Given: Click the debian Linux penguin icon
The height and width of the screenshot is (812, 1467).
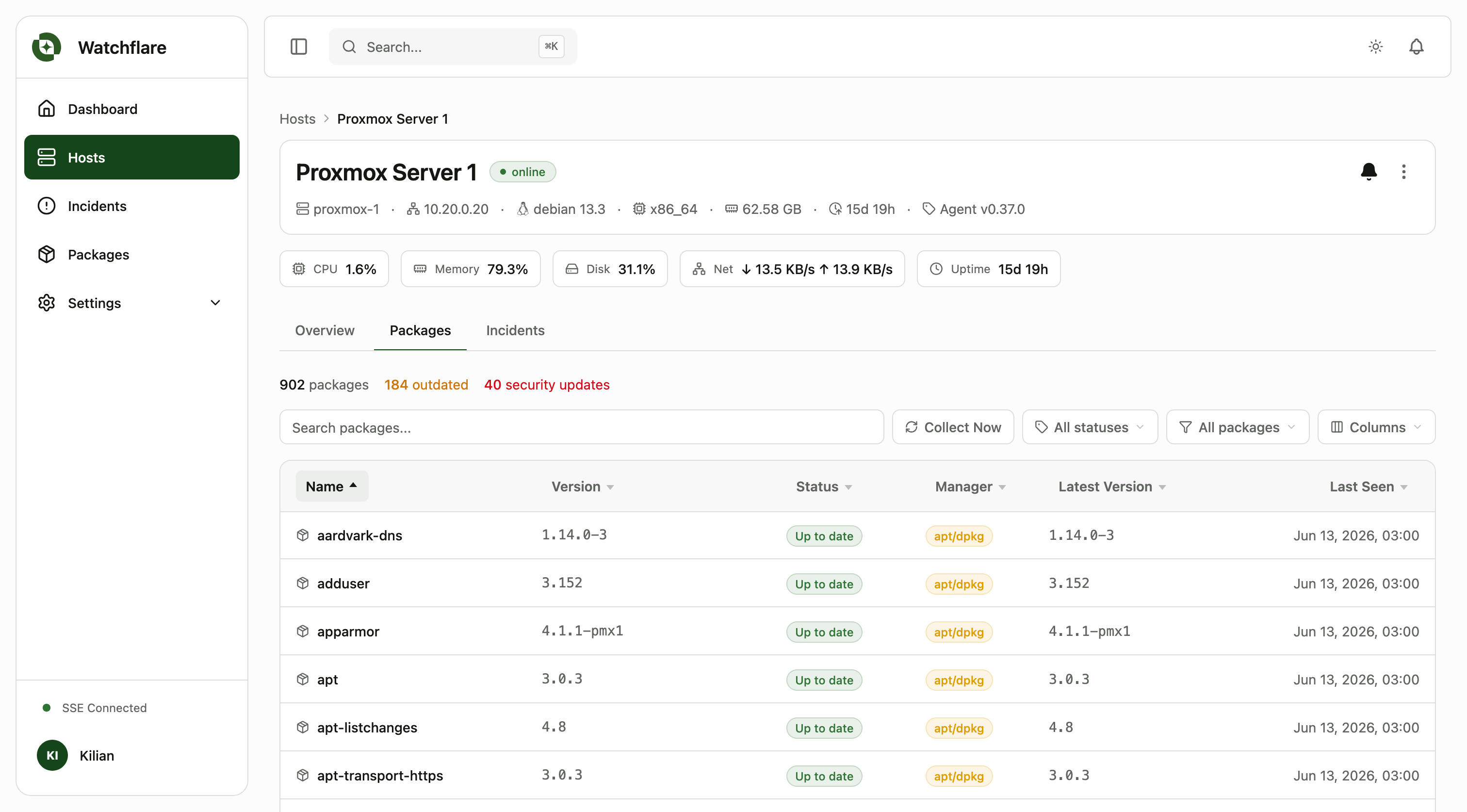Looking at the screenshot, I should (x=522, y=209).
